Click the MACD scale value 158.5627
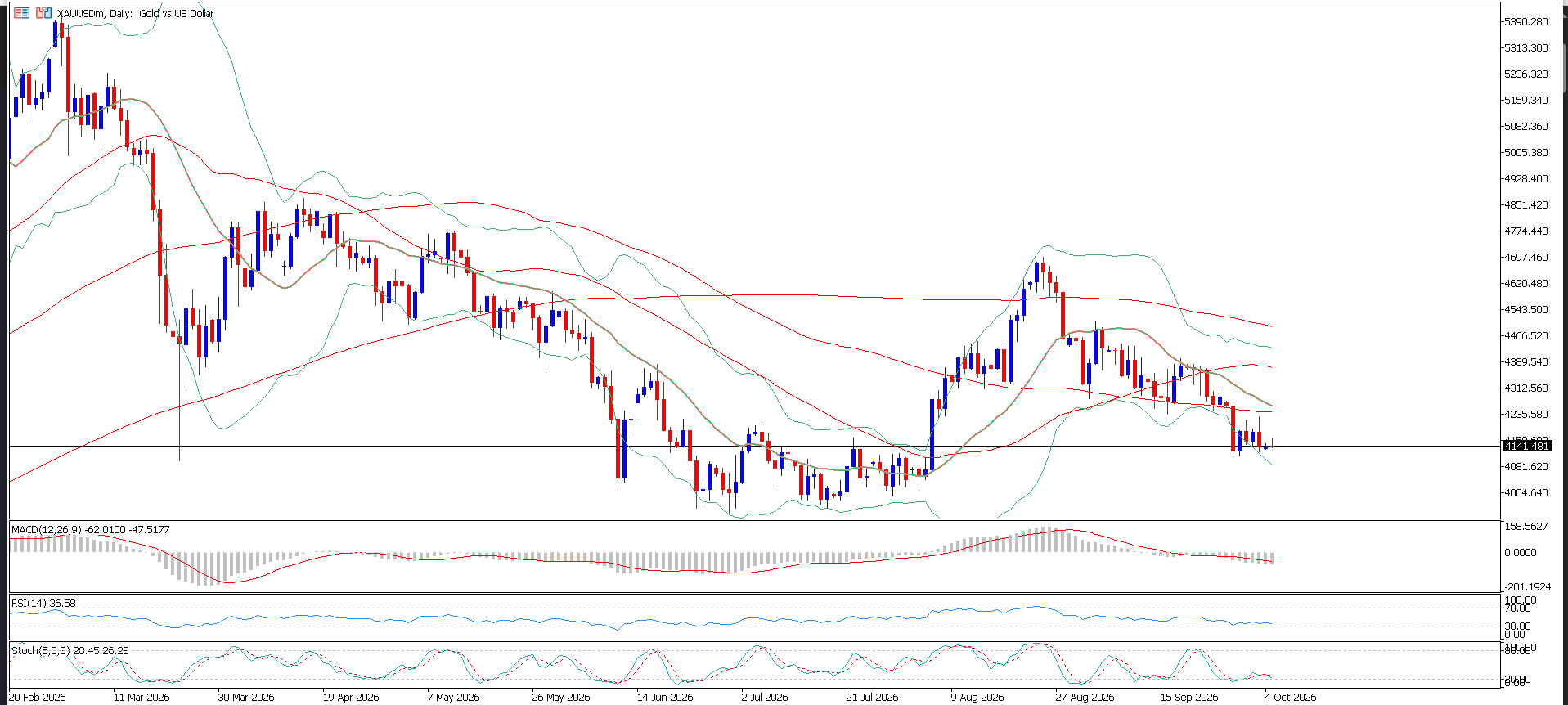 click(x=1526, y=527)
